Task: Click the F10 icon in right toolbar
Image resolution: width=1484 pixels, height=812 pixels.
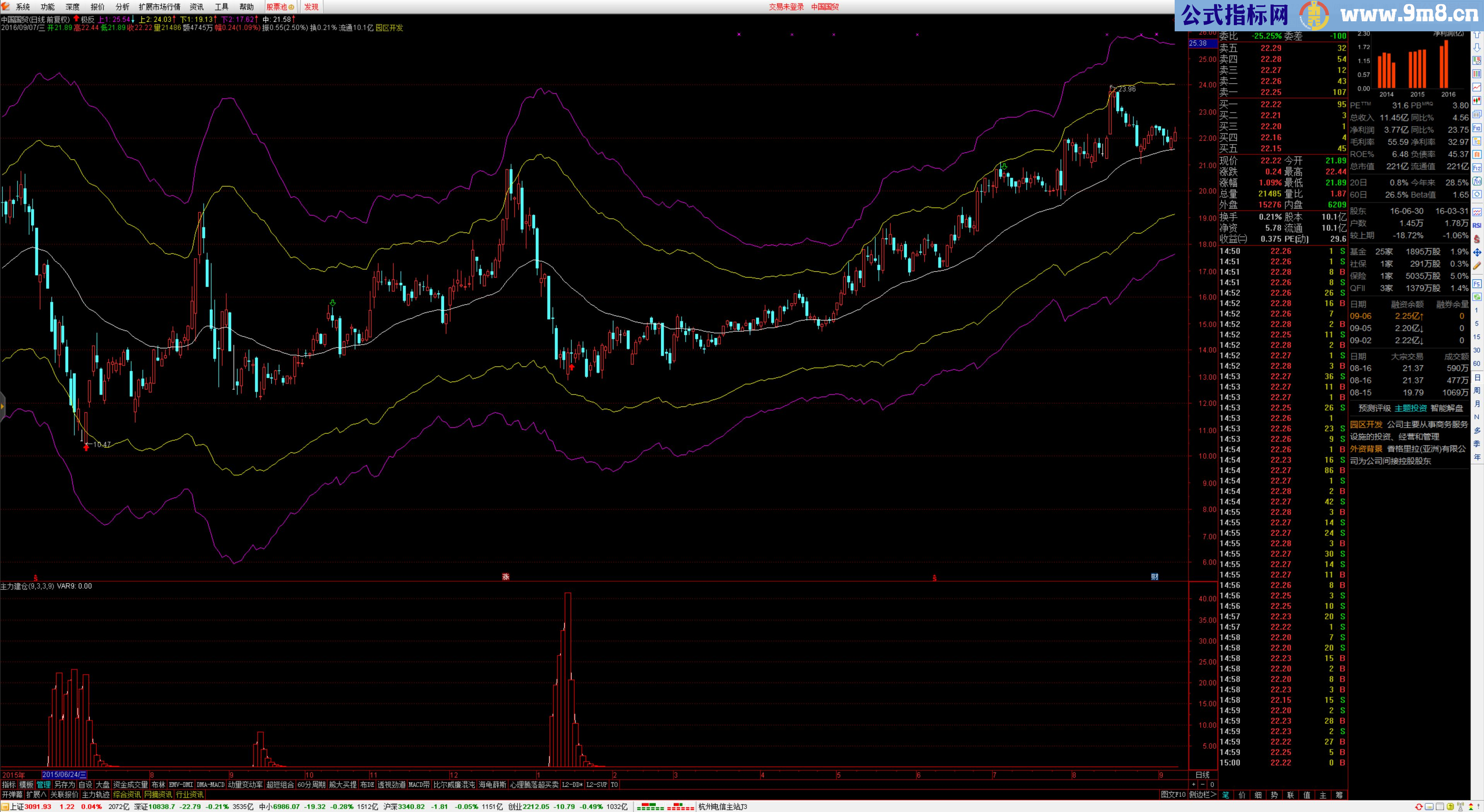Action: point(1477,128)
